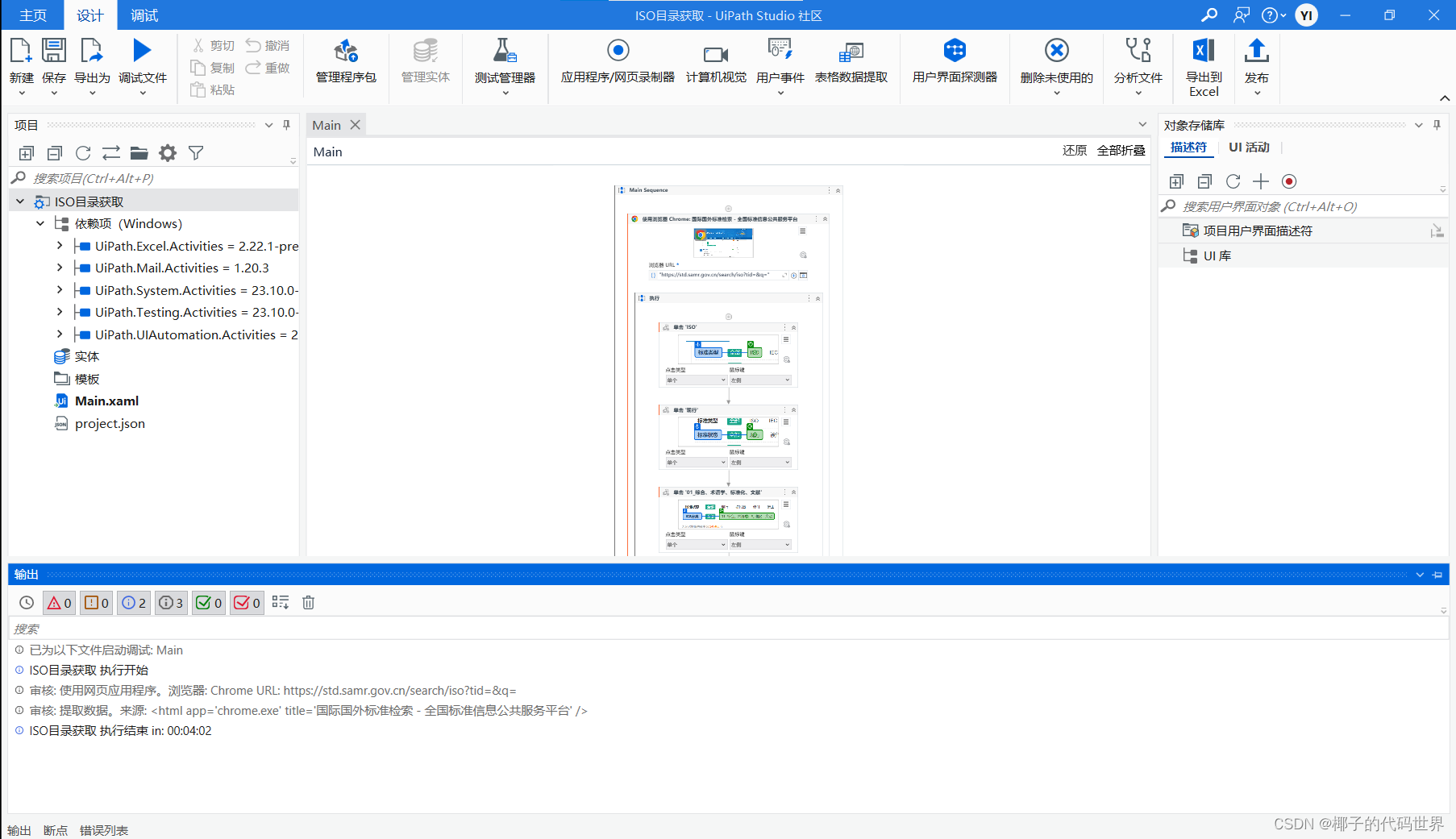Click the UI object search field
The image size is (1456, 839).
(x=1302, y=206)
